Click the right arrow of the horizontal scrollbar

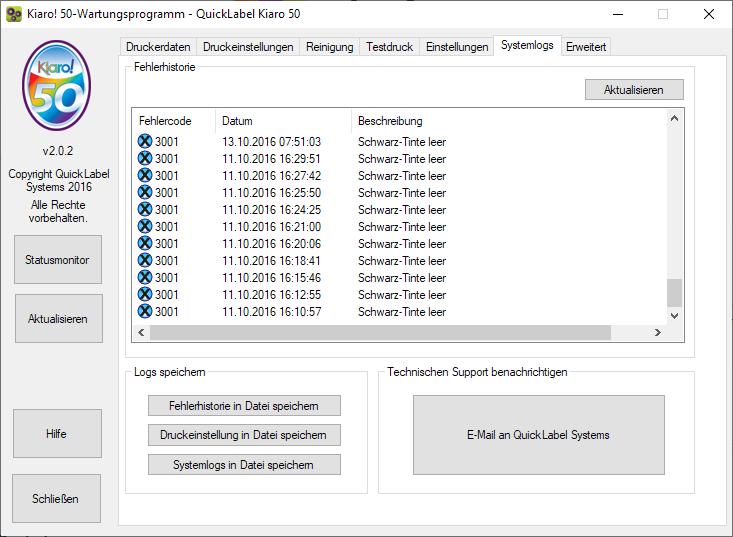[657, 332]
